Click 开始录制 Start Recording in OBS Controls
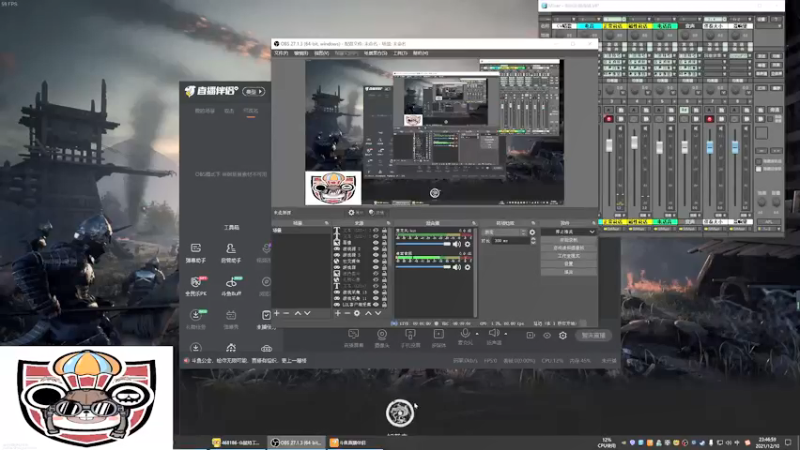The height and width of the screenshot is (450, 800). [x=568, y=240]
